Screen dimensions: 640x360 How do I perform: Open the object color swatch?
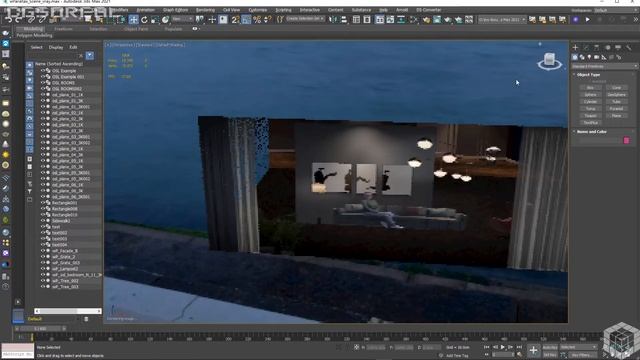[627, 140]
